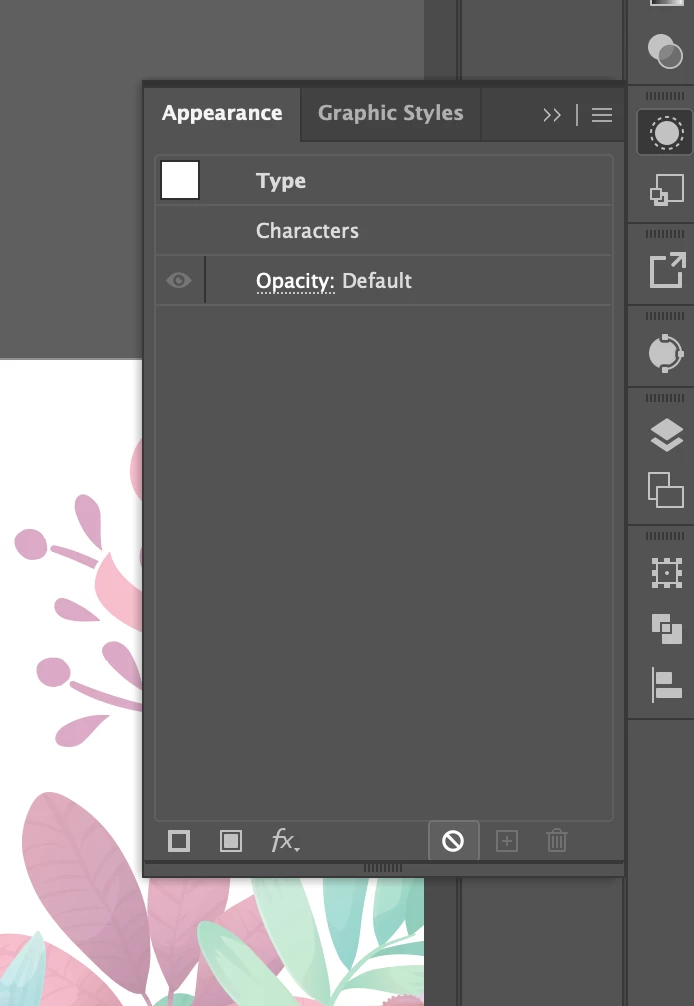Click the Default opacity value
The width and height of the screenshot is (694, 1006).
[x=377, y=281]
